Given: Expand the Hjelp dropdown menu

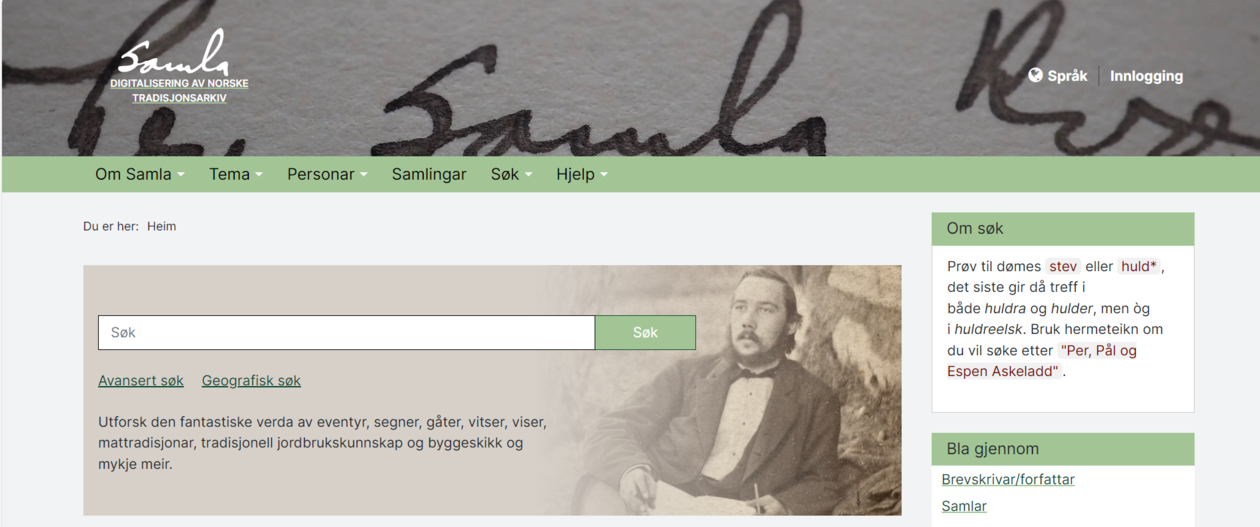Looking at the screenshot, I should [582, 174].
